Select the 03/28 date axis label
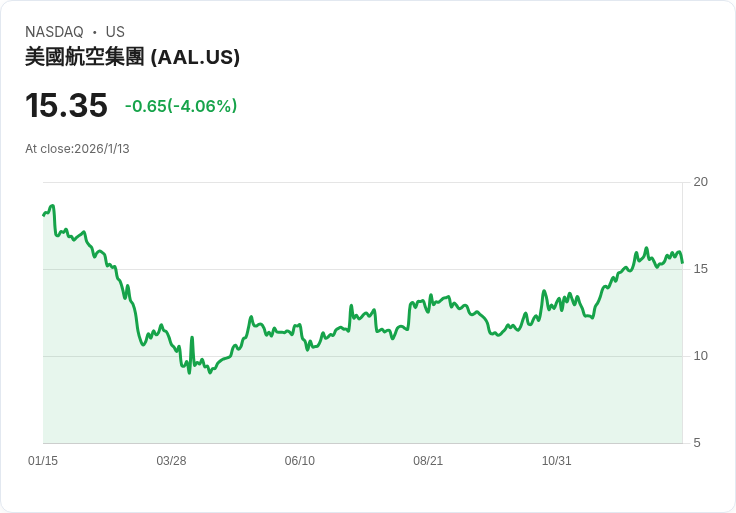Image resolution: width=736 pixels, height=513 pixels. pyautogui.click(x=171, y=461)
